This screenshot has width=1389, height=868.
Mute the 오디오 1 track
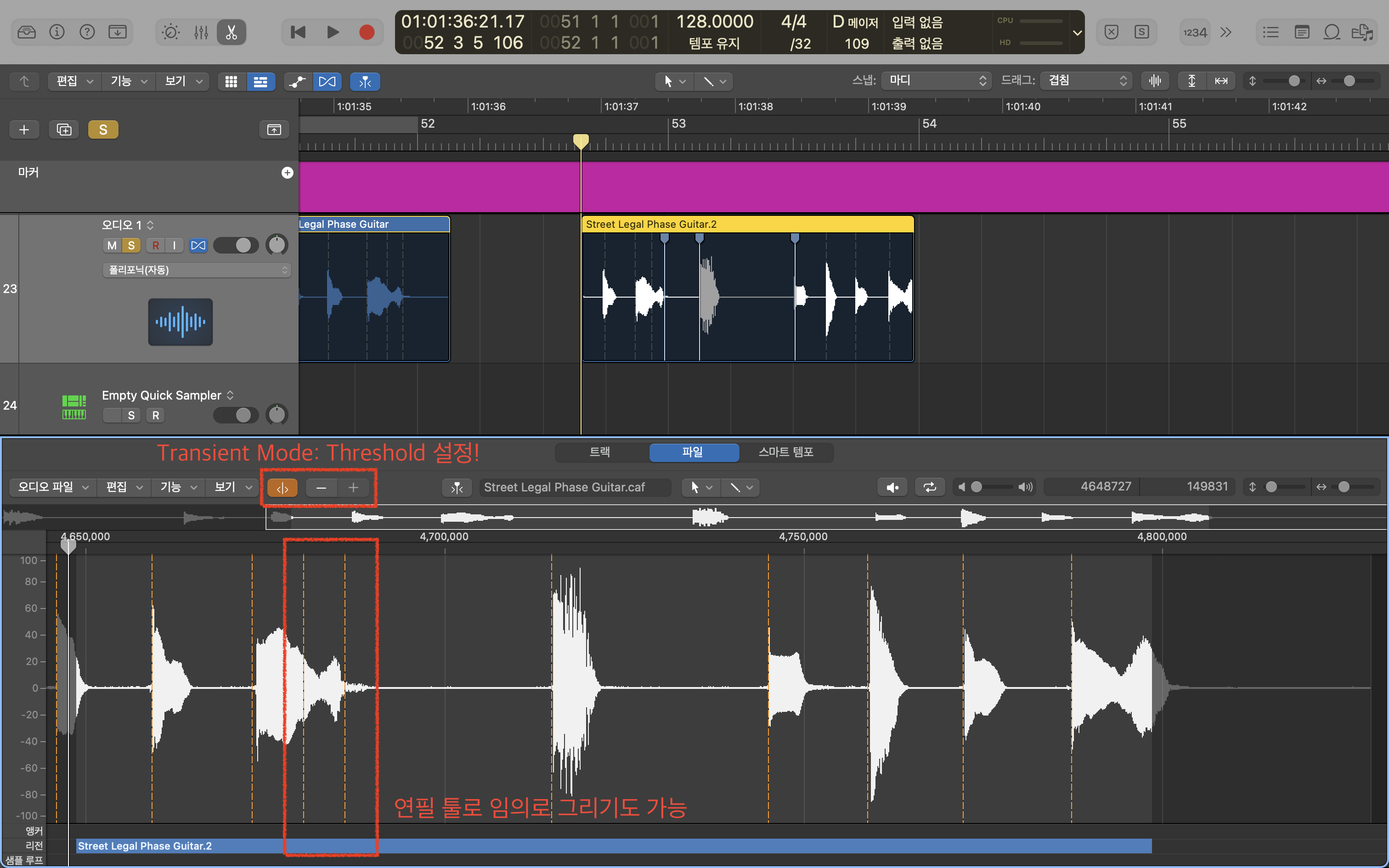(112, 246)
